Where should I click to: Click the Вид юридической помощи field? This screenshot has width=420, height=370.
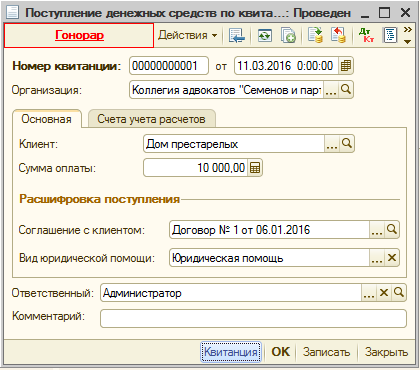click(x=269, y=258)
